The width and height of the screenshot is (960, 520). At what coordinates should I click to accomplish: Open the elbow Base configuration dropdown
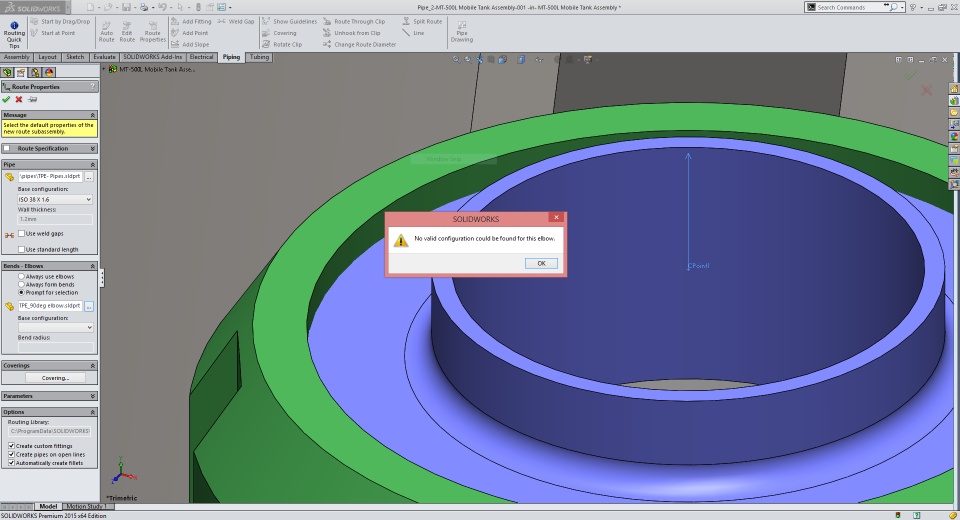pos(55,328)
